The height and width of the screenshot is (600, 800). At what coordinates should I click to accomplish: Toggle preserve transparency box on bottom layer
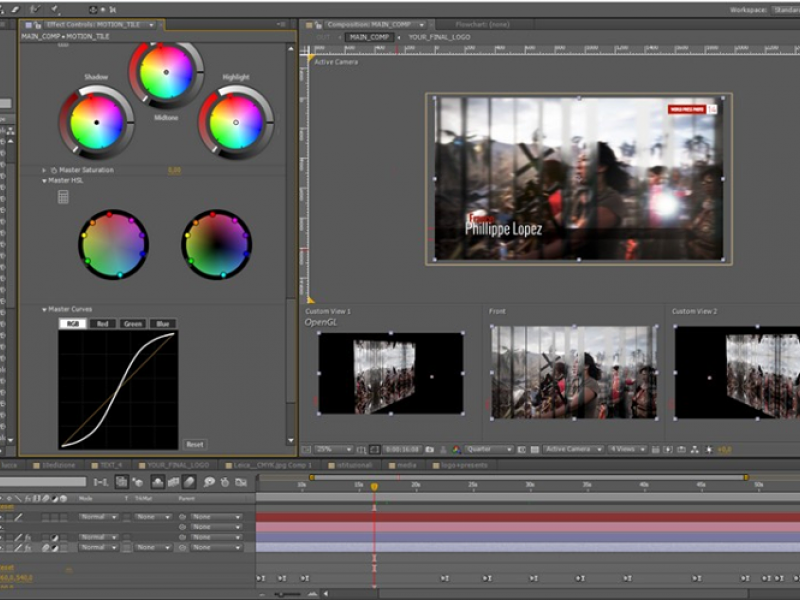click(x=127, y=547)
